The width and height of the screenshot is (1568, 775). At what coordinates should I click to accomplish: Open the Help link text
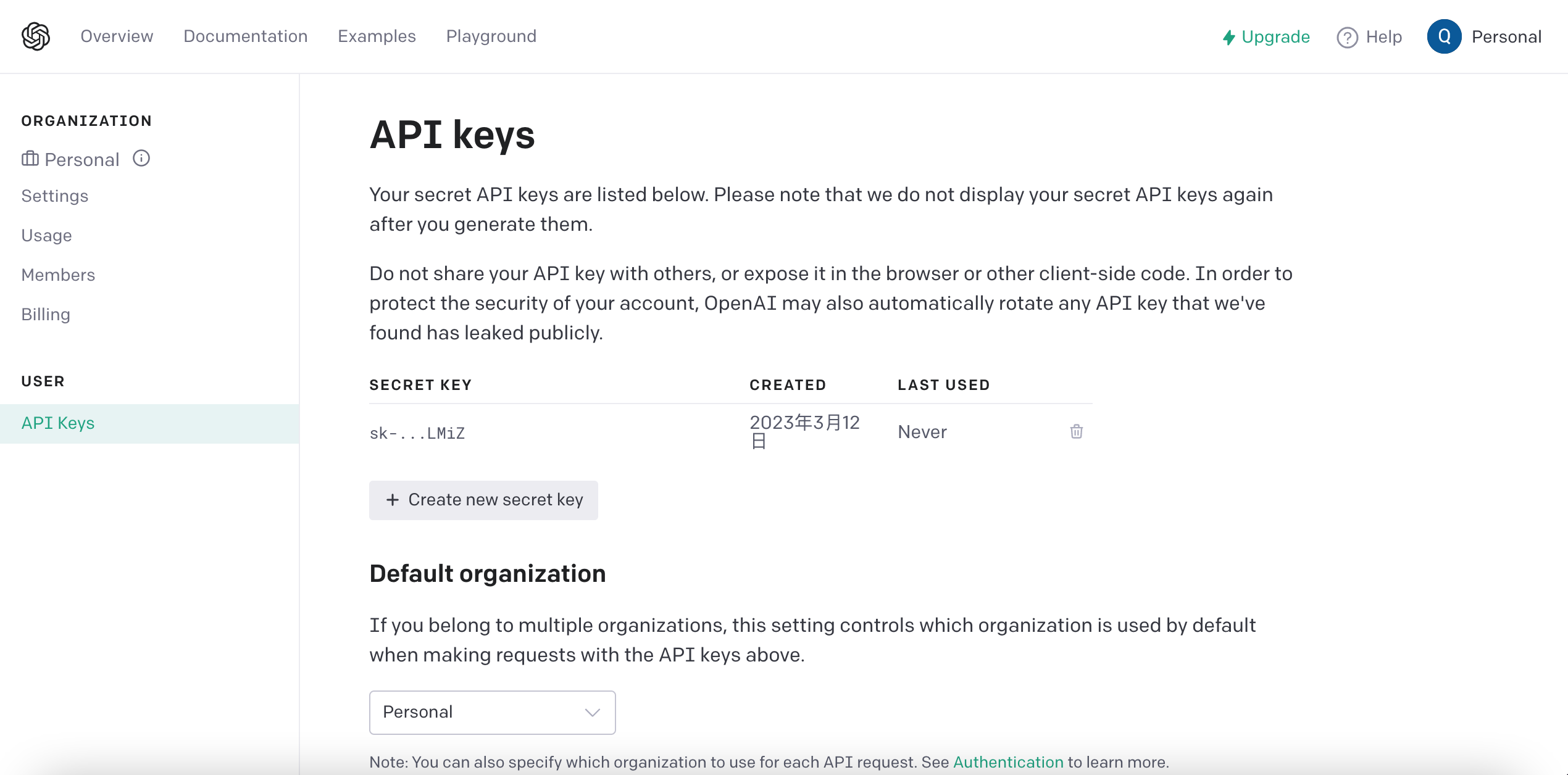1383,37
